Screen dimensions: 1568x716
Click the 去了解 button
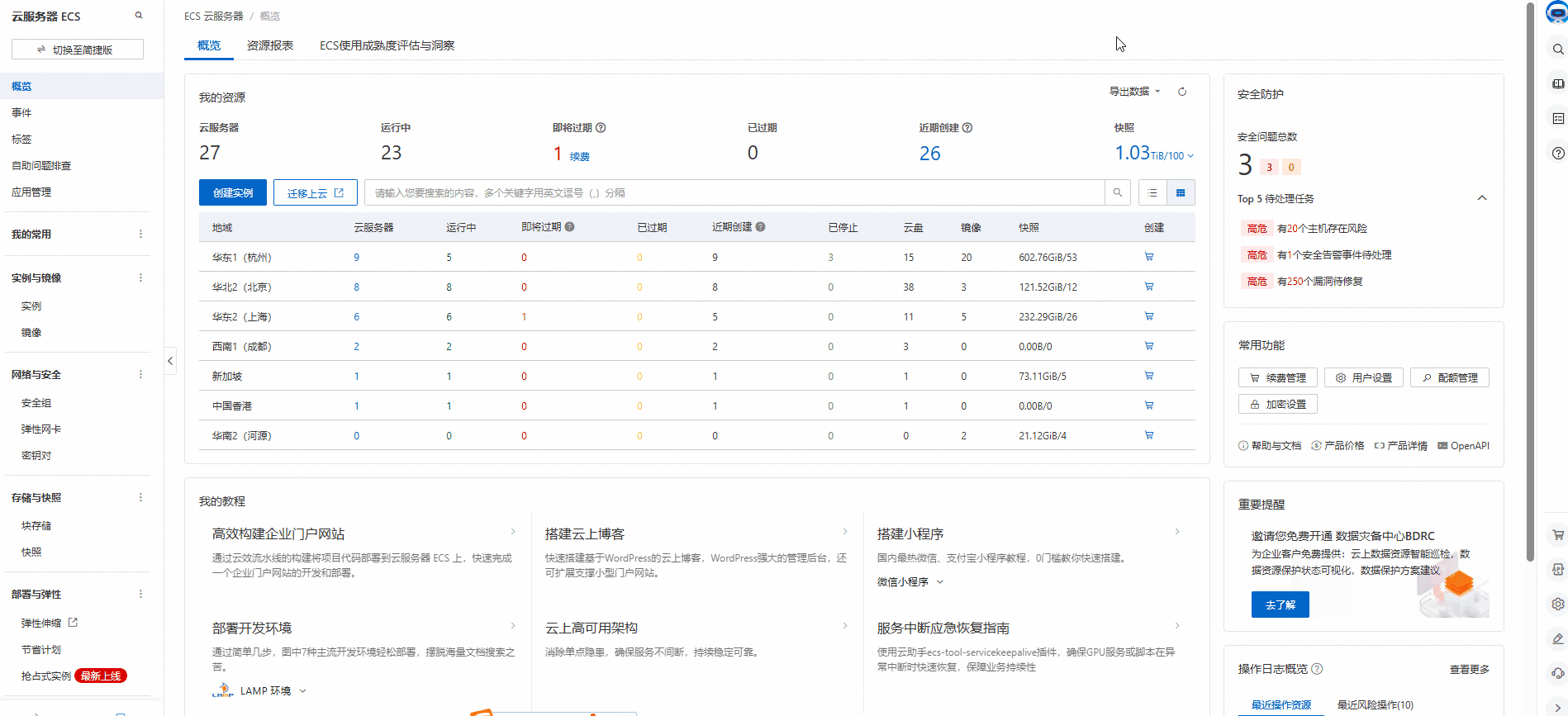[1281, 605]
